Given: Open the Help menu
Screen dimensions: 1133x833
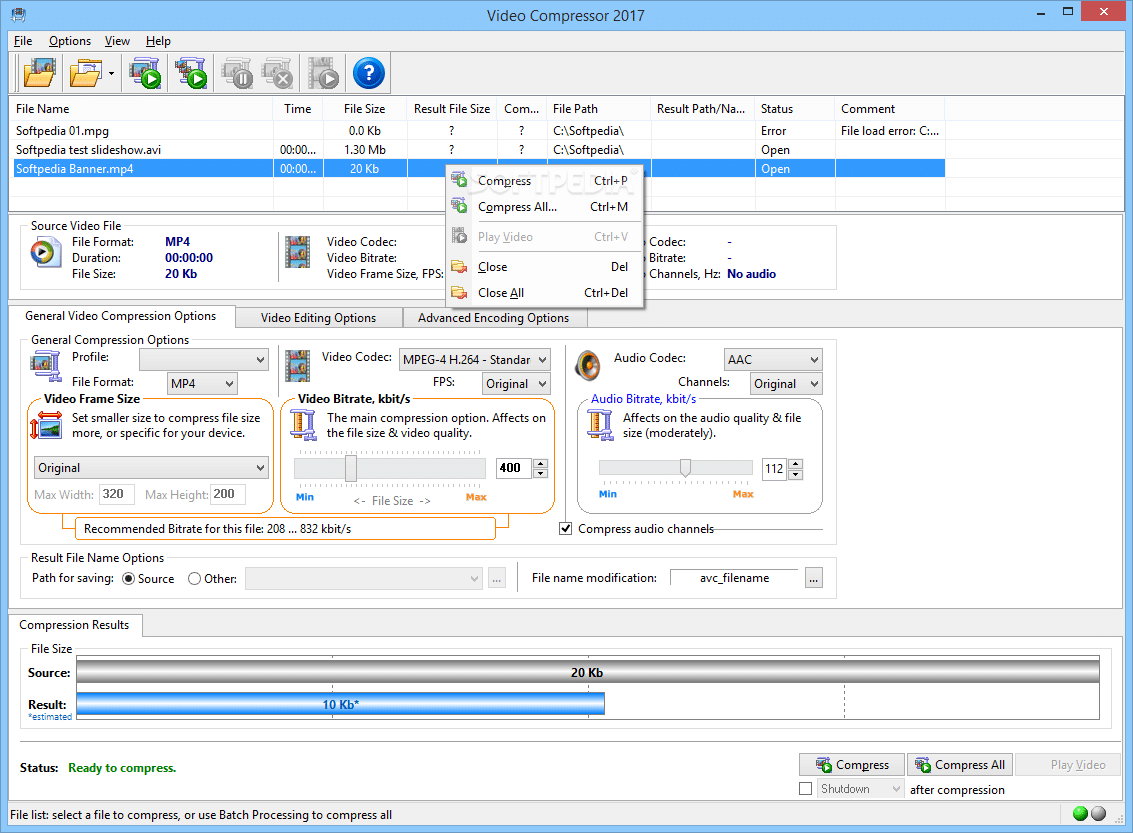Looking at the screenshot, I should 158,41.
